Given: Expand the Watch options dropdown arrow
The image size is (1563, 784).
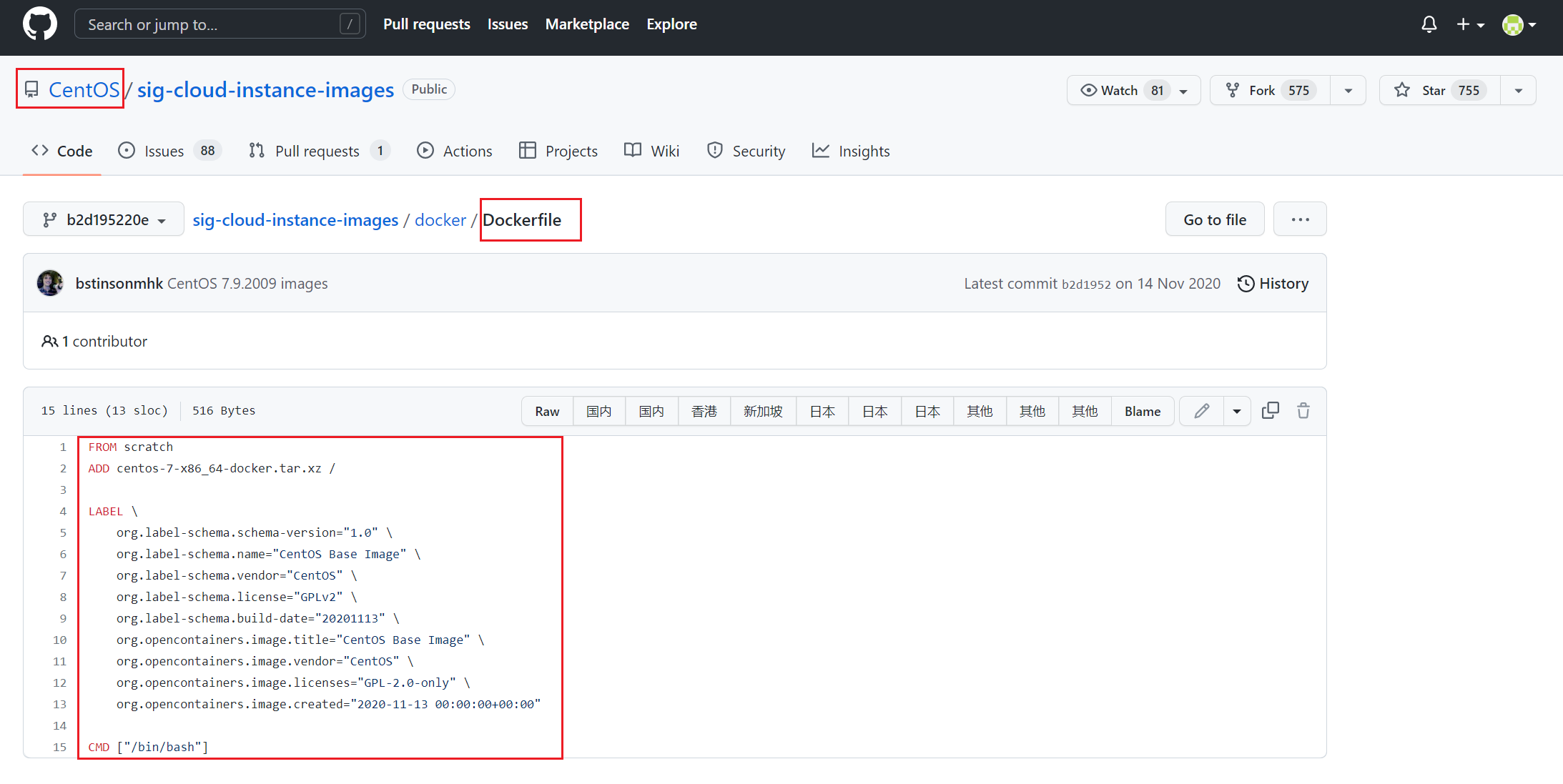Looking at the screenshot, I should click(x=1184, y=91).
